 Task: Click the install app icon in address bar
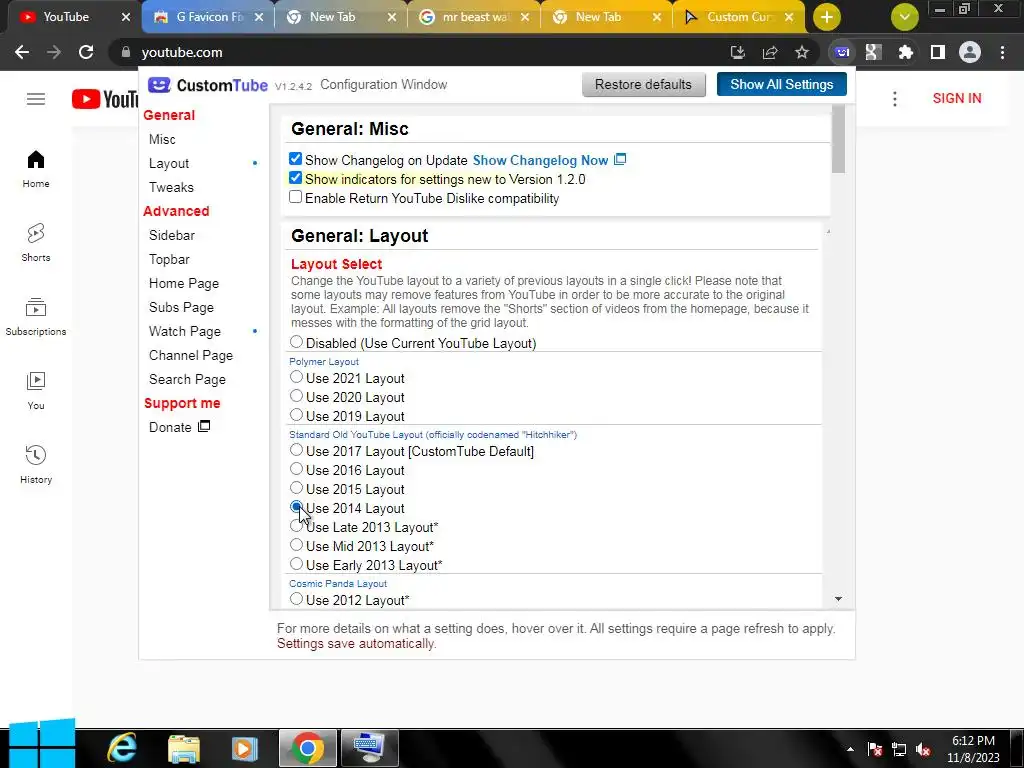point(738,52)
